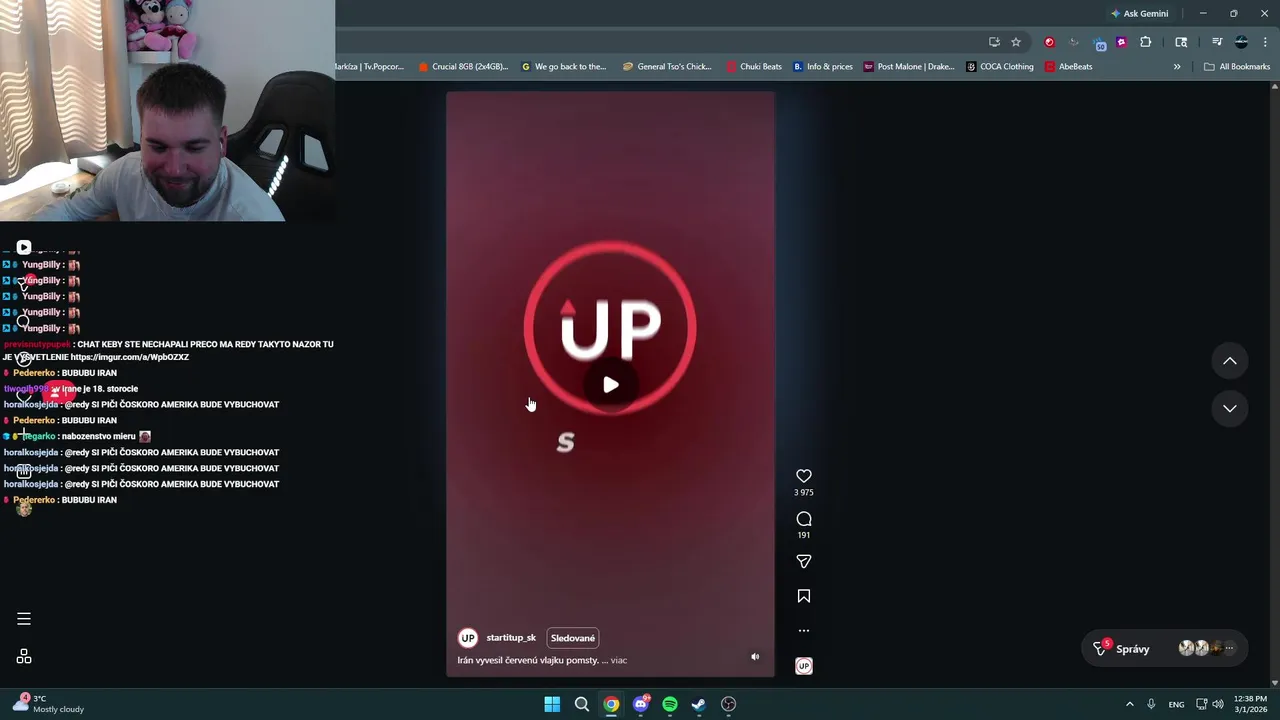This screenshot has width=1280, height=720.
Task: Share the reel via paper plane icon
Action: tap(804, 562)
